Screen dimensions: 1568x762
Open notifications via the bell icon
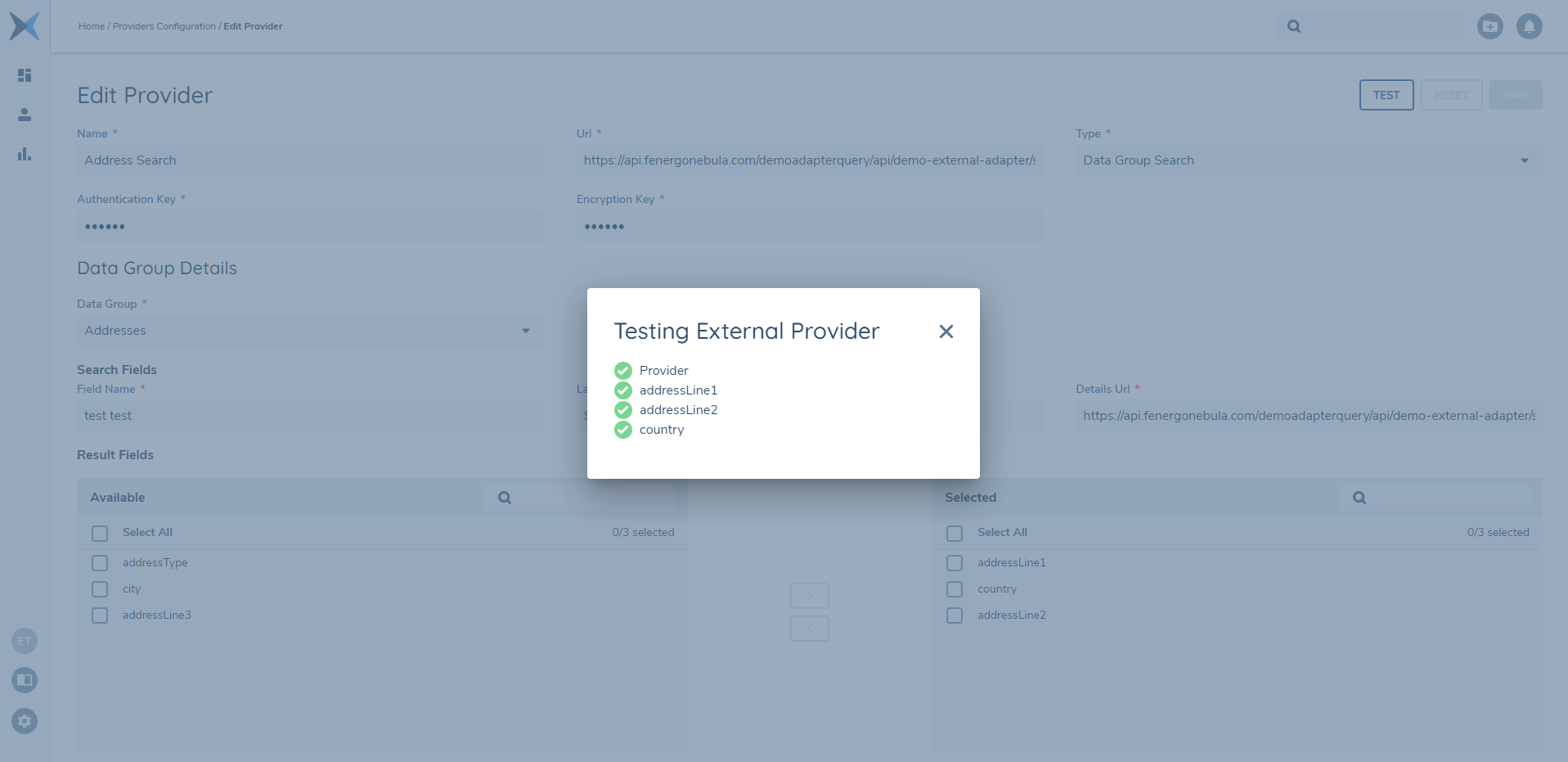pyautogui.click(x=1529, y=26)
